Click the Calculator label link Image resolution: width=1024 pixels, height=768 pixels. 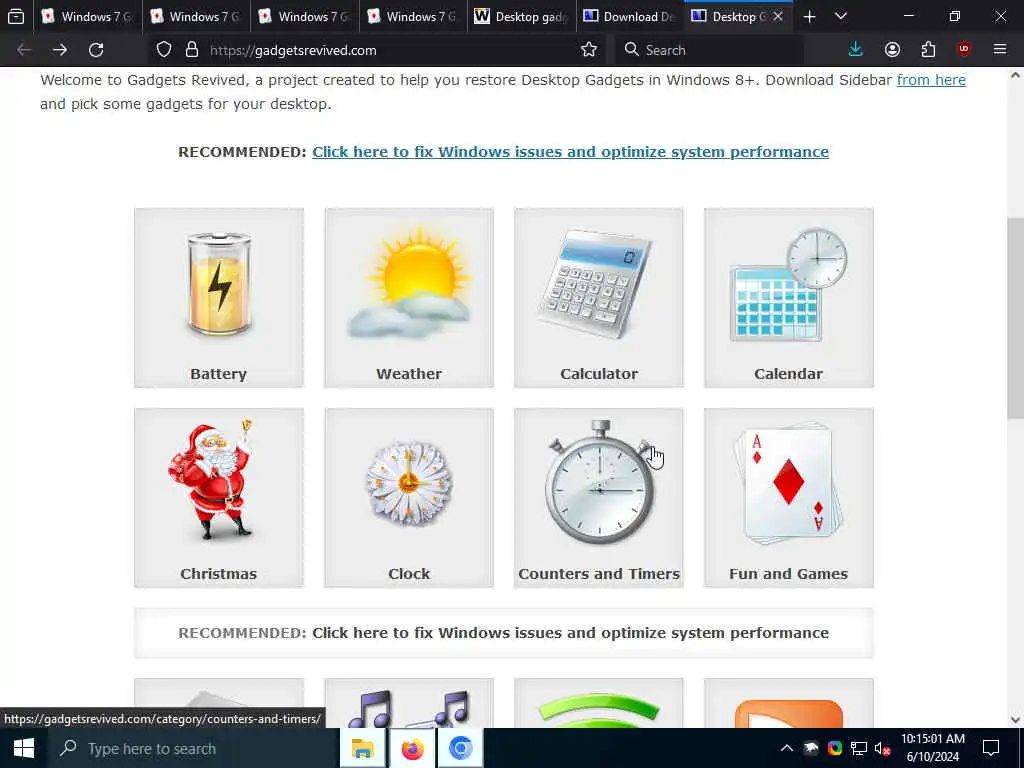point(599,374)
